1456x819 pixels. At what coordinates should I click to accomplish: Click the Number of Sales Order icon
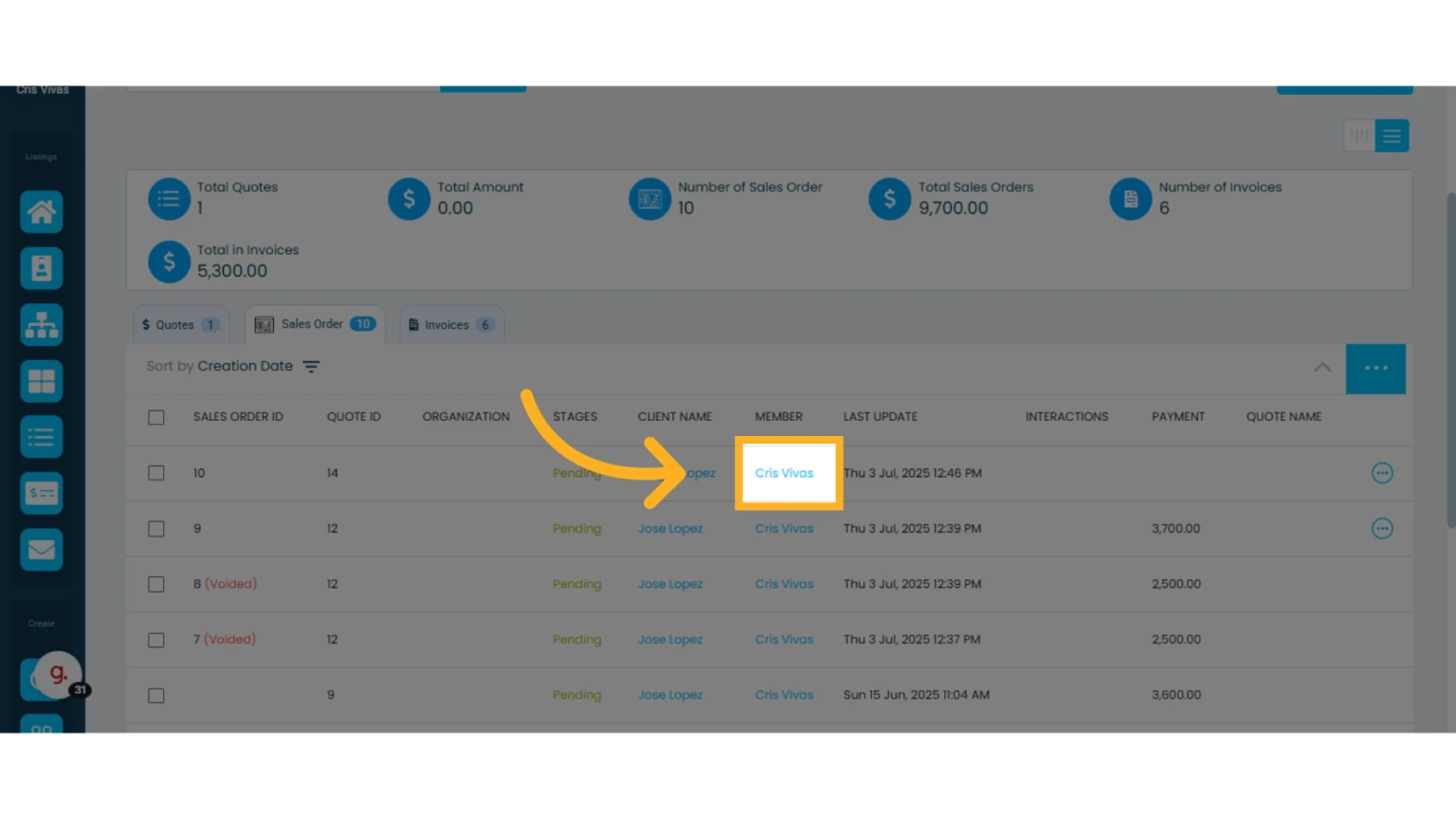pos(650,199)
